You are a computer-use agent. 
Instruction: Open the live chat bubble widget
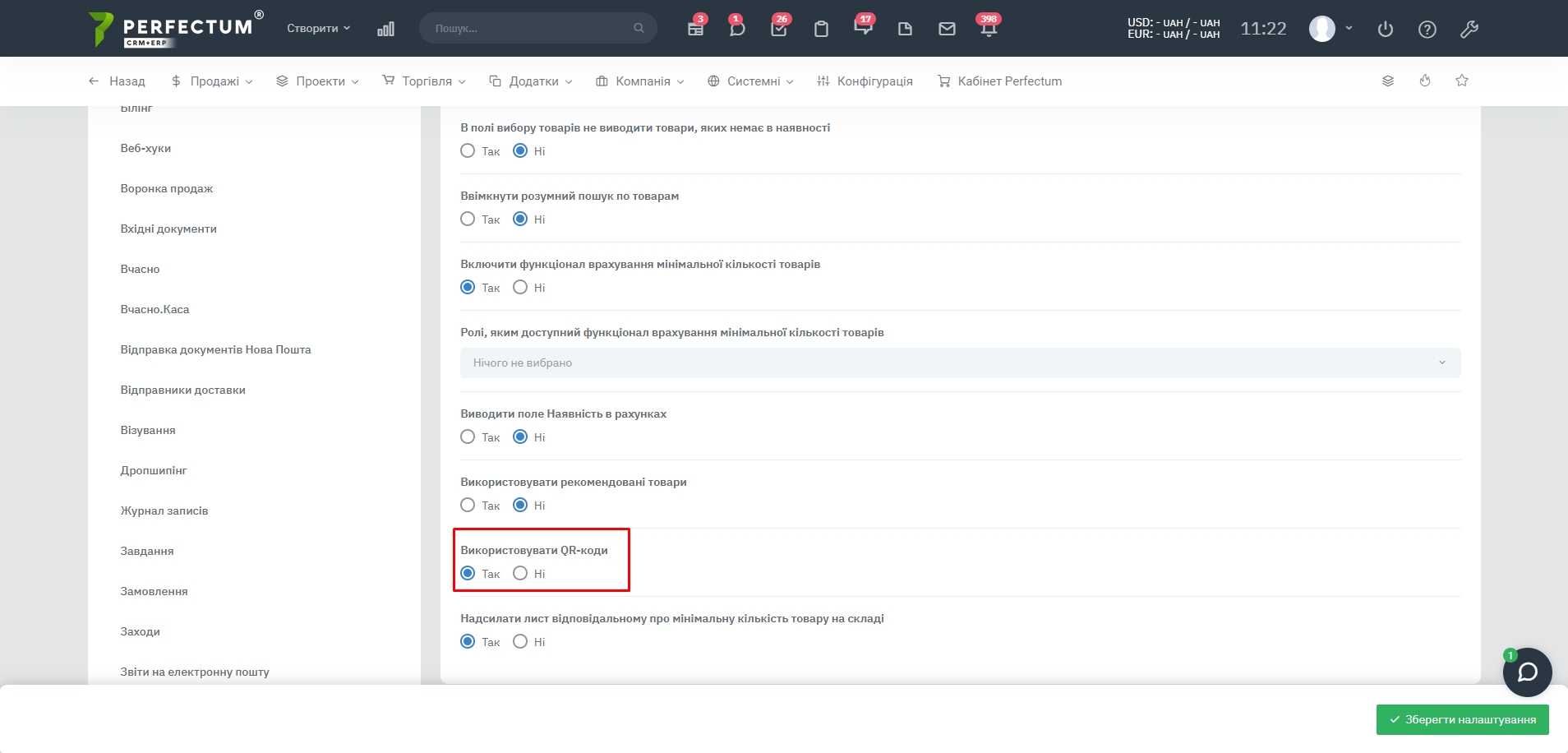1527,672
